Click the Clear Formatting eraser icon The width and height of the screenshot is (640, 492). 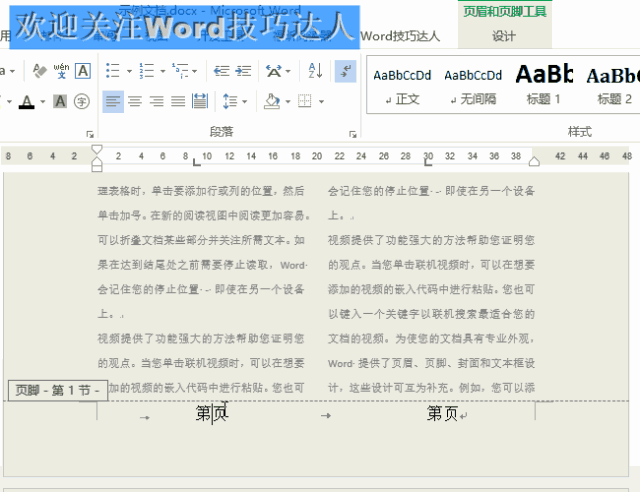point(40,71)
